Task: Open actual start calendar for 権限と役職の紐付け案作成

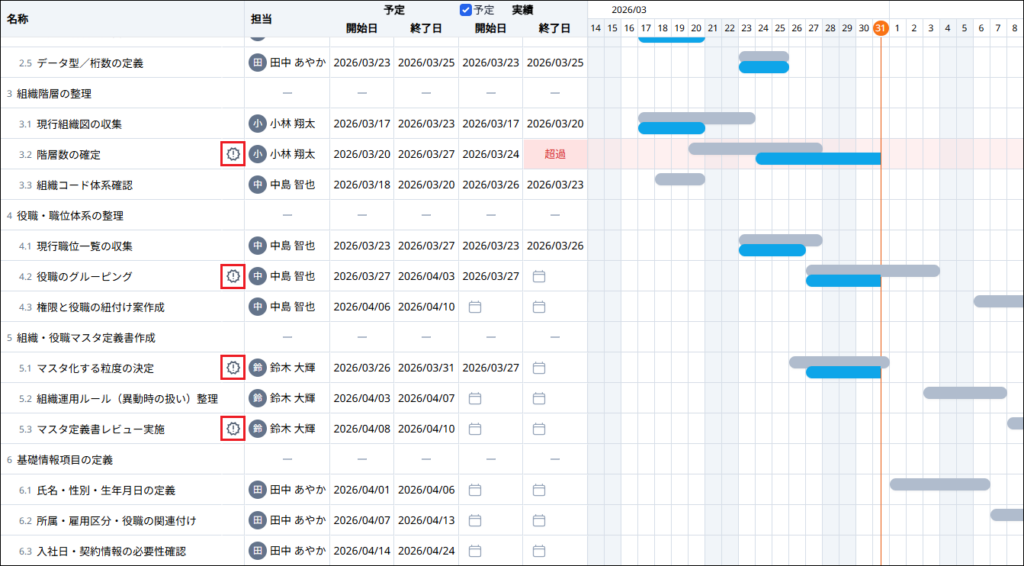Action: coord(475,307)
